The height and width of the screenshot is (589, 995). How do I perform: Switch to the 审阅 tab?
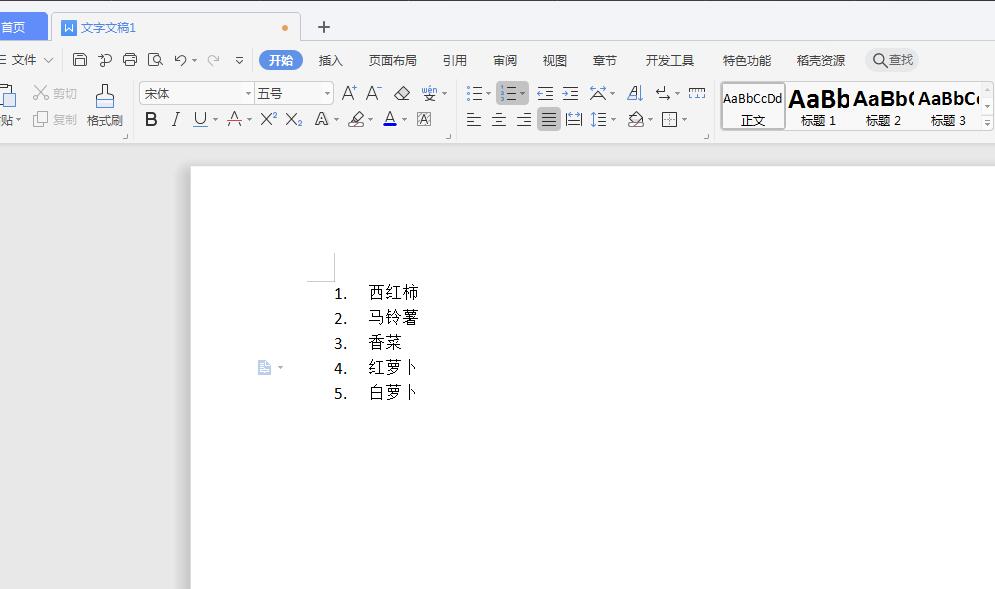pyautogui.click(x=505, y=60)
